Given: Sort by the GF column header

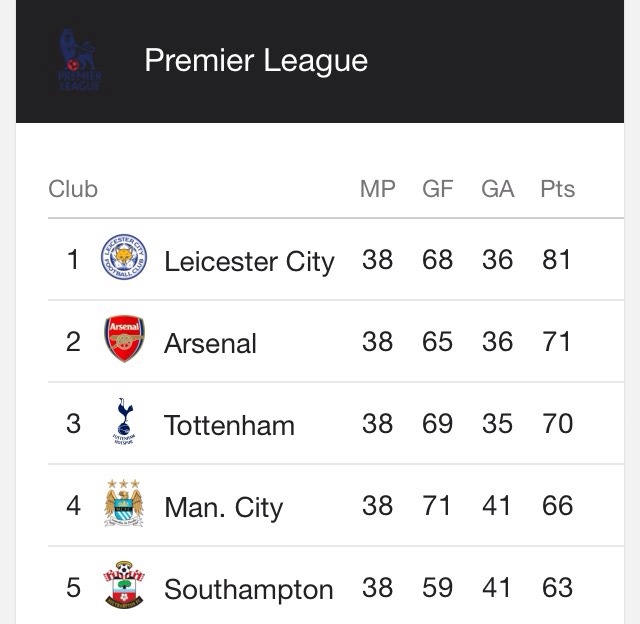Looking at the screenshot, I should click(x=438, y=189).
